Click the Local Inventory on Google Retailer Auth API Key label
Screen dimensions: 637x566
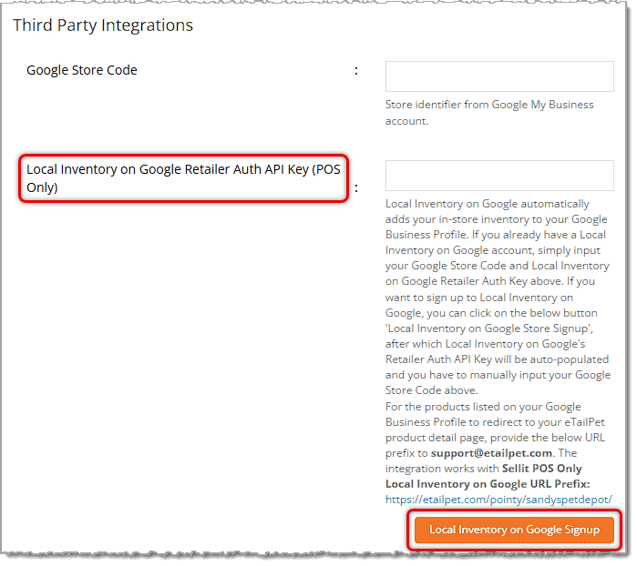point(183,178)
